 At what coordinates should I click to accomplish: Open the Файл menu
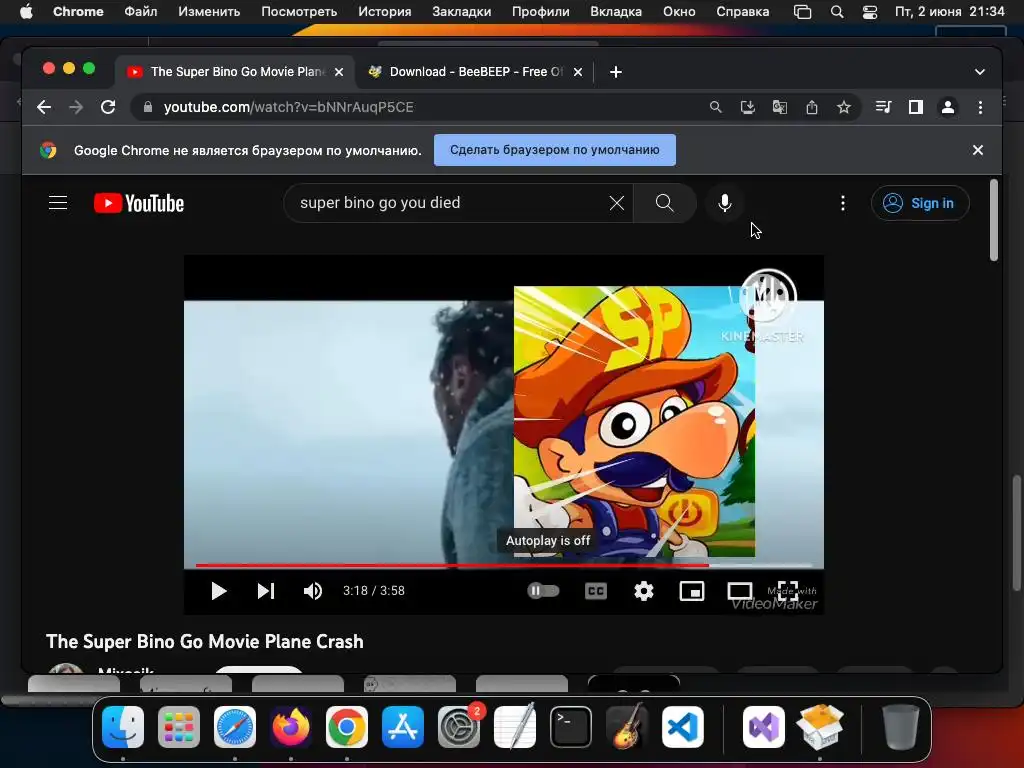tap(140, 12)
